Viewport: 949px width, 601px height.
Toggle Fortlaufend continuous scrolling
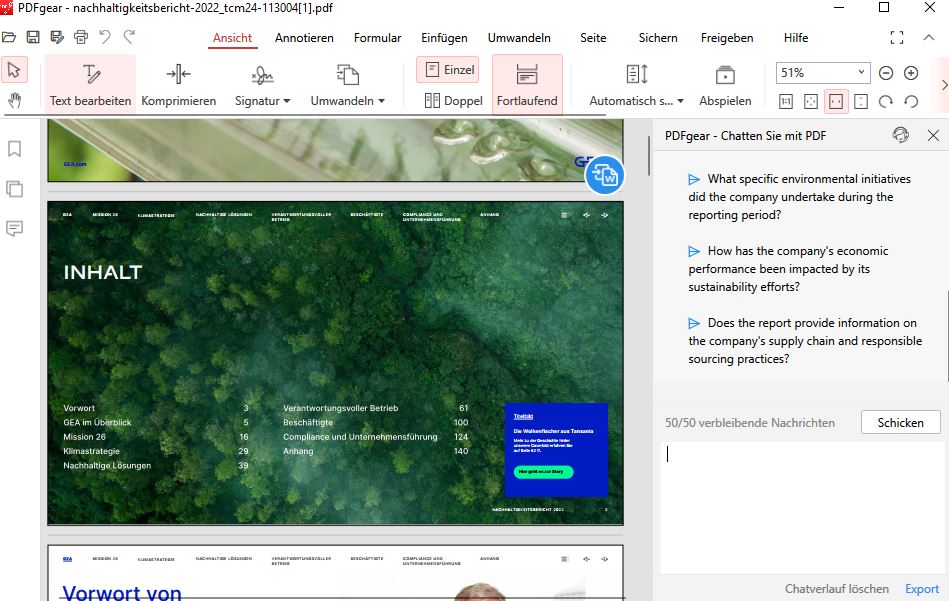(527, 84)
